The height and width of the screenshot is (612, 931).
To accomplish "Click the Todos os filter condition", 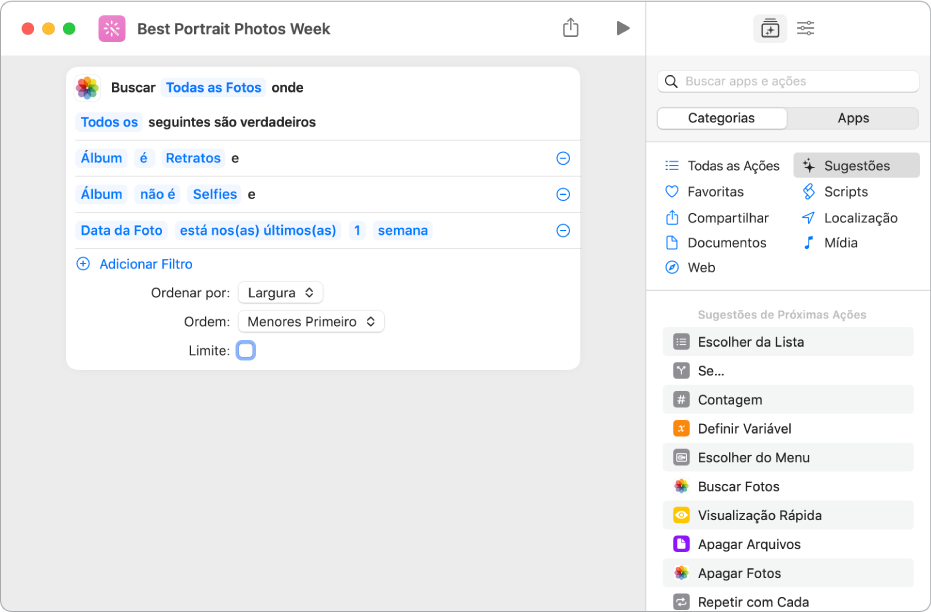I will [x=109, y=122].
